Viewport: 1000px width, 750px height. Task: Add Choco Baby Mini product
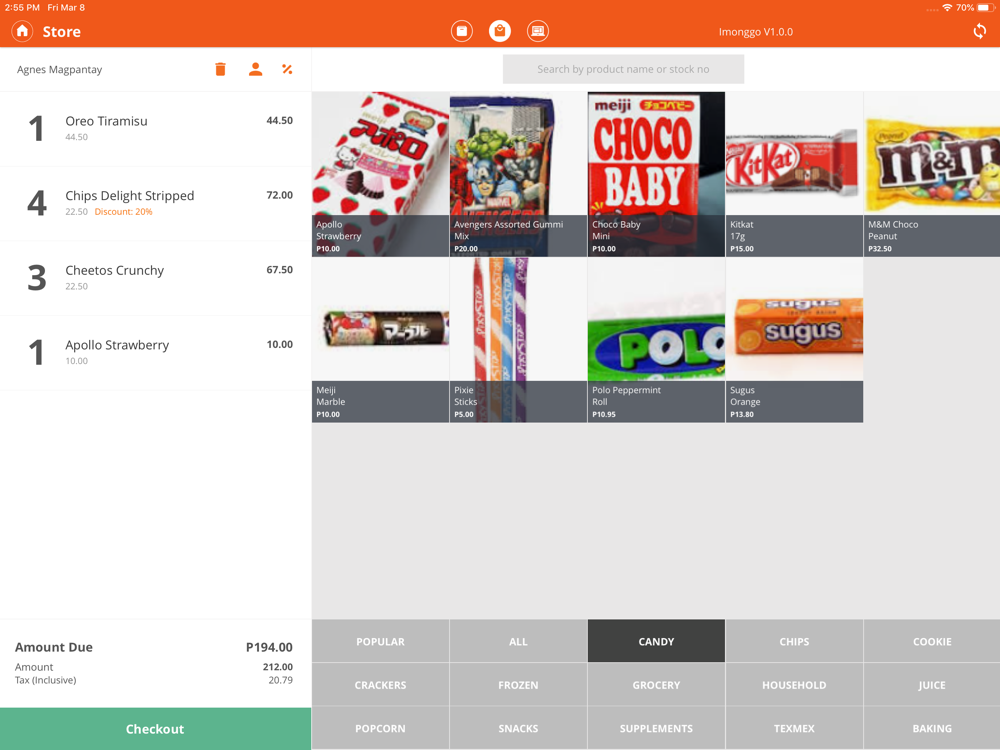click(656, 174)
